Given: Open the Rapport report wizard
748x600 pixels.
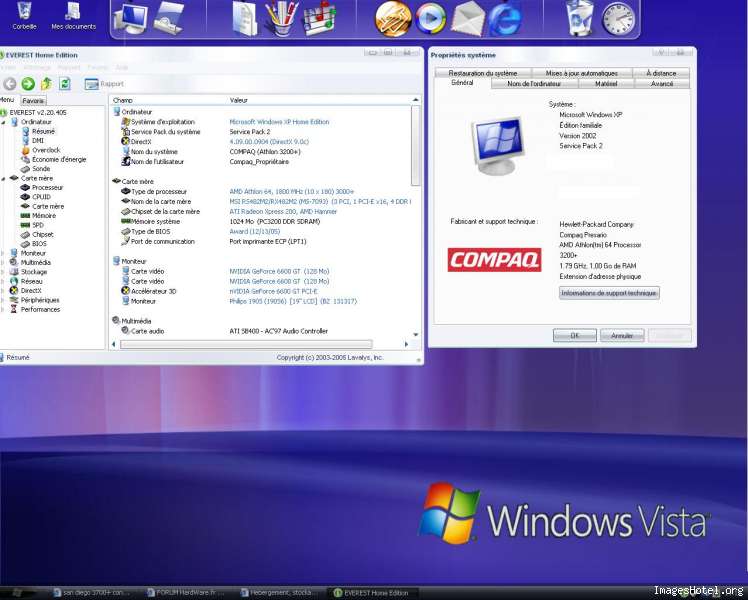Looking at the screenshot, I should tap(106, 84).
